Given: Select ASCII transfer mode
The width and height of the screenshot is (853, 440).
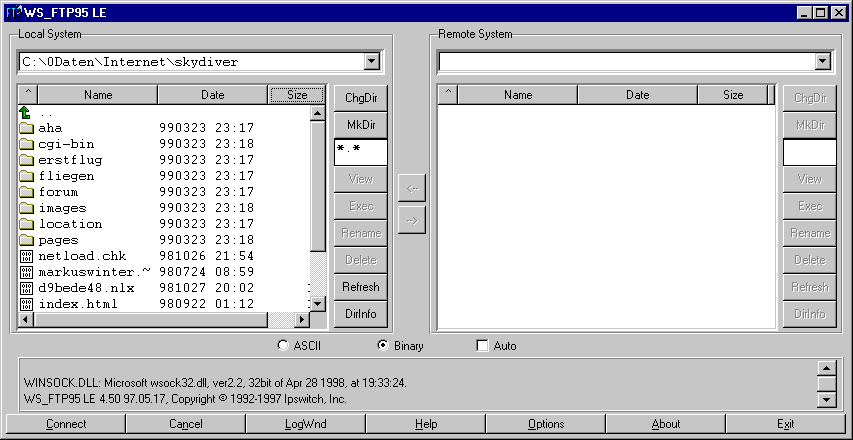Looking at the screenshot, I should coord(282,346).
